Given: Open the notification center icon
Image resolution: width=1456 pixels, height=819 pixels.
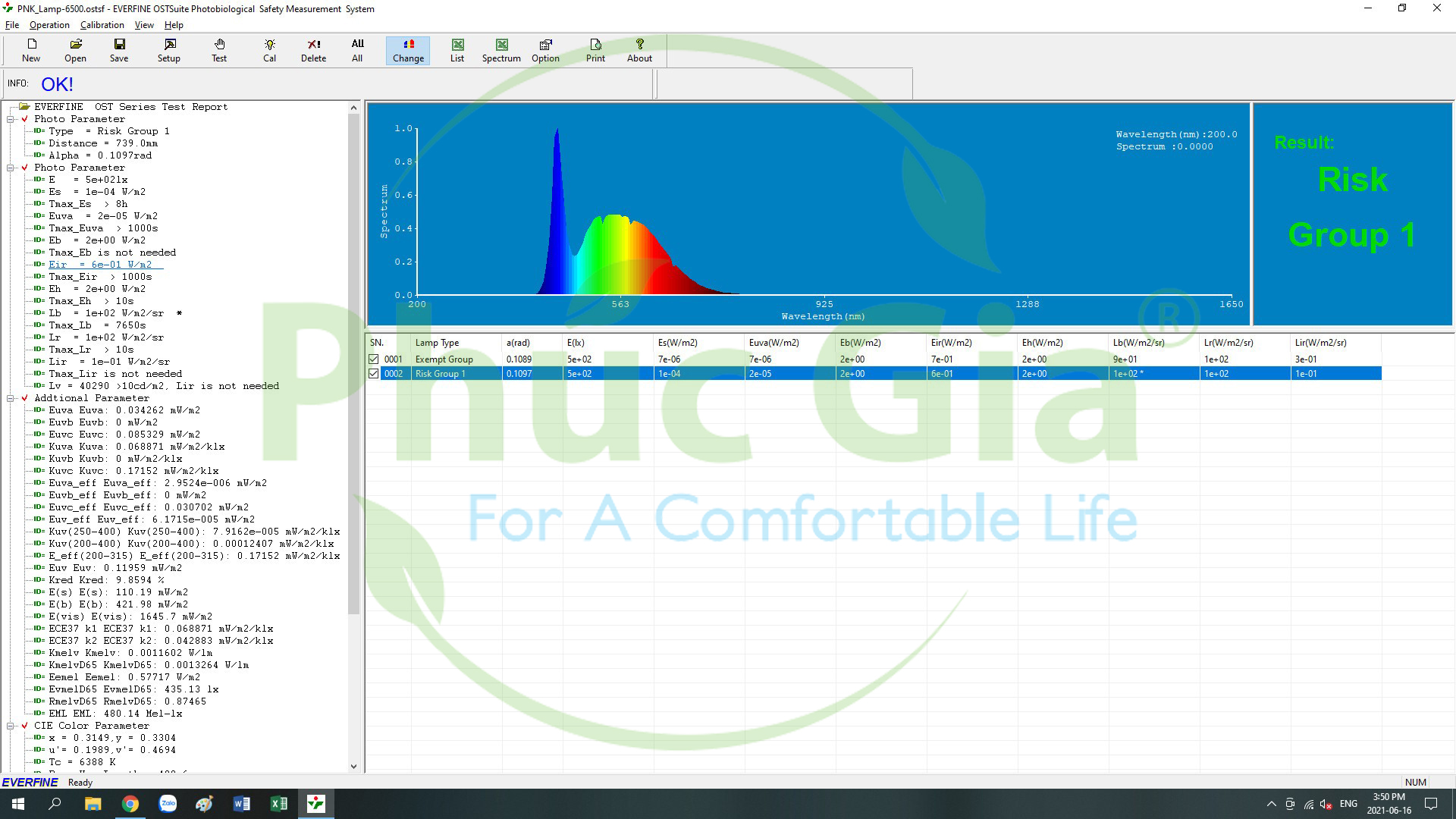Looking at the screenshot, I should tap(1431, 804).
